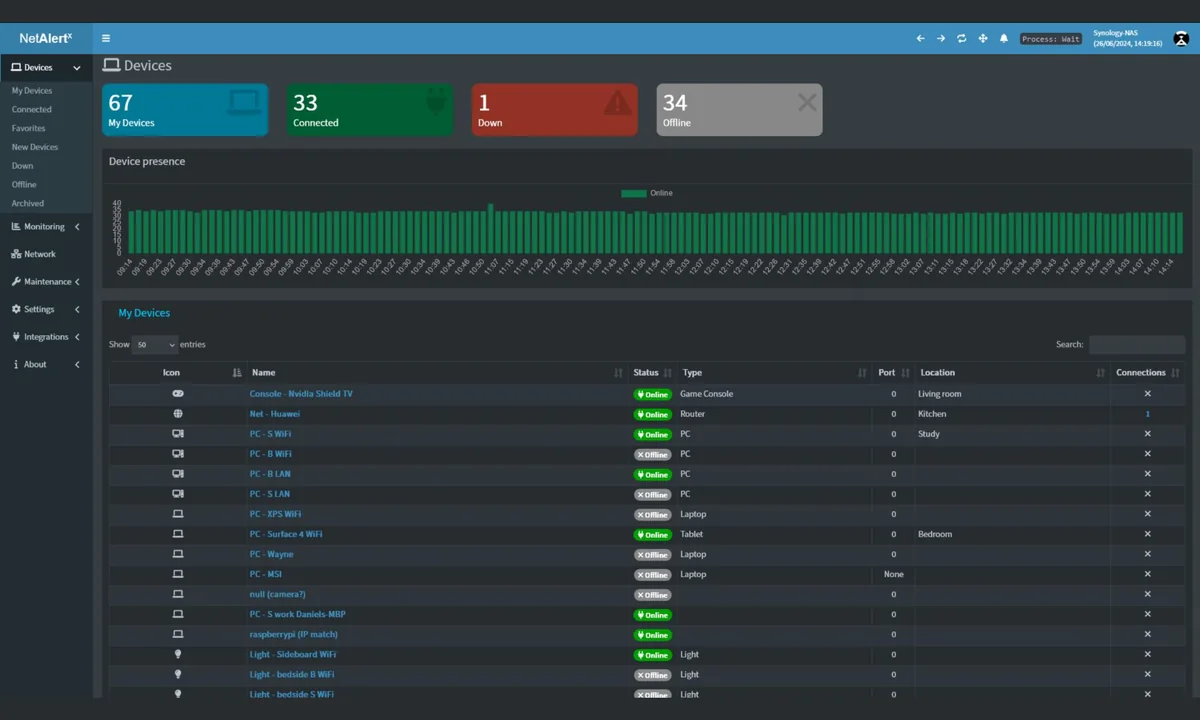Sort table by Port column

893,373
